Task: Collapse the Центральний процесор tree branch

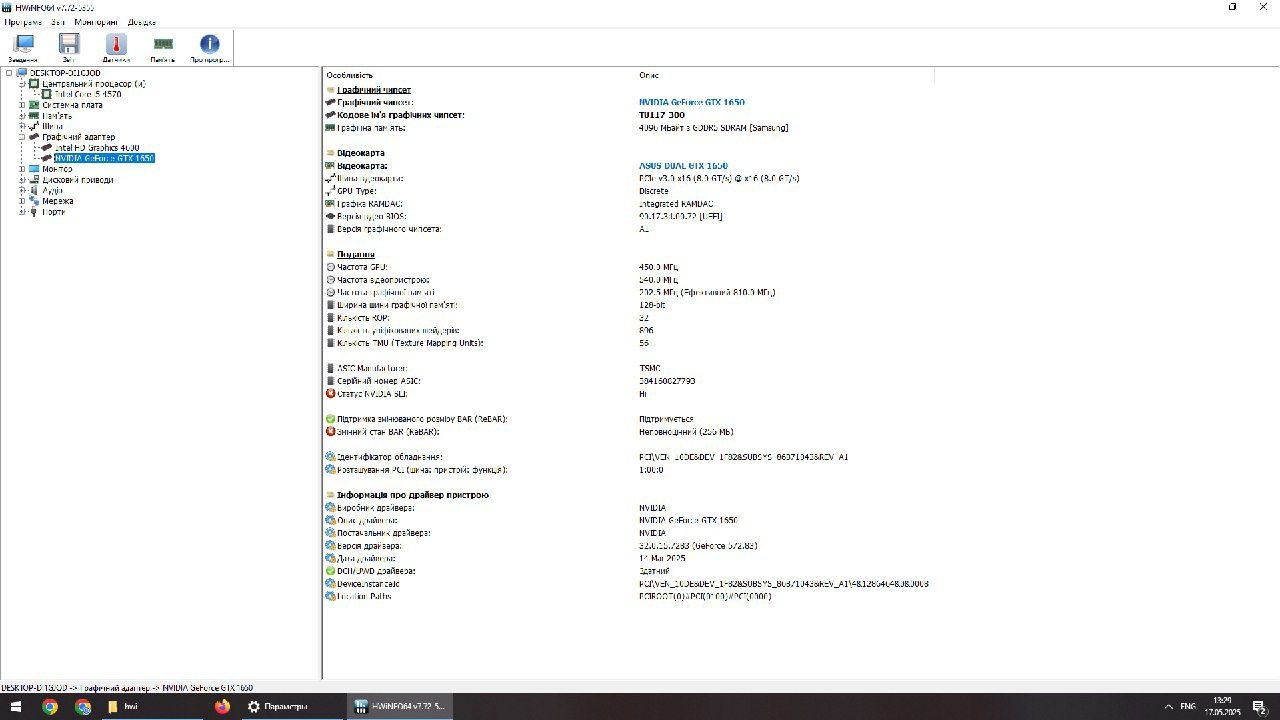Action: tap(21, 84)
